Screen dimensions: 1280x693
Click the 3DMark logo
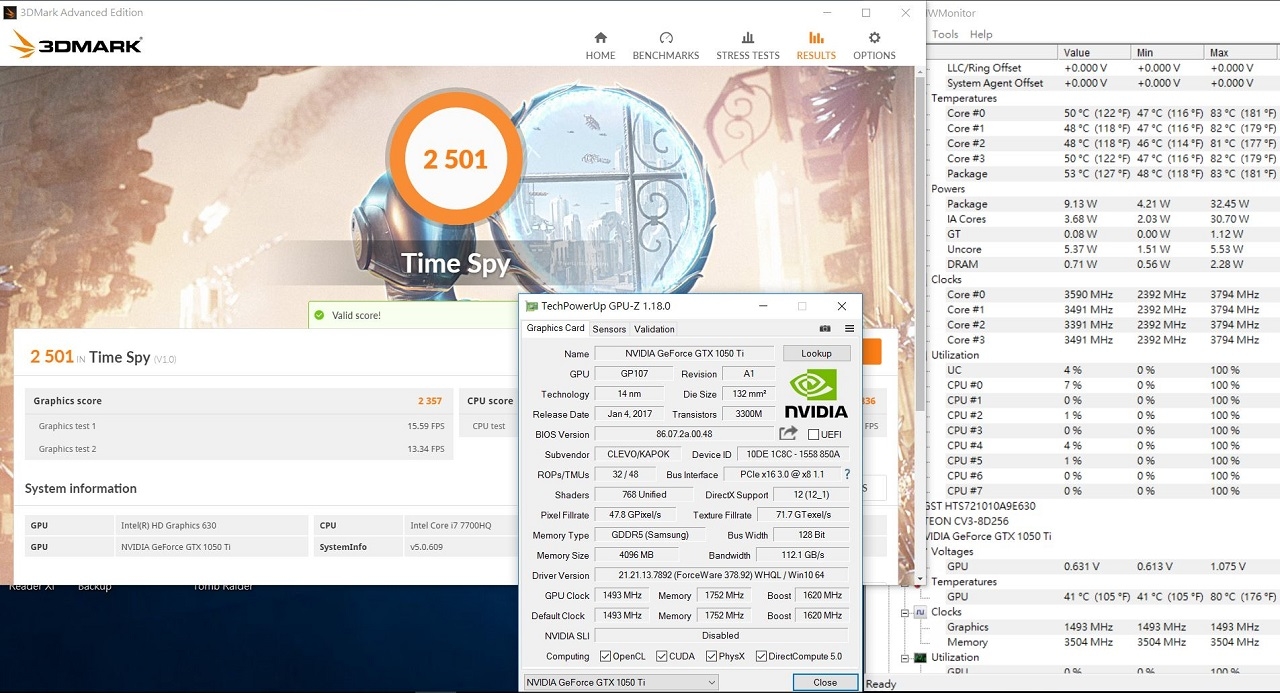point(76,44)
